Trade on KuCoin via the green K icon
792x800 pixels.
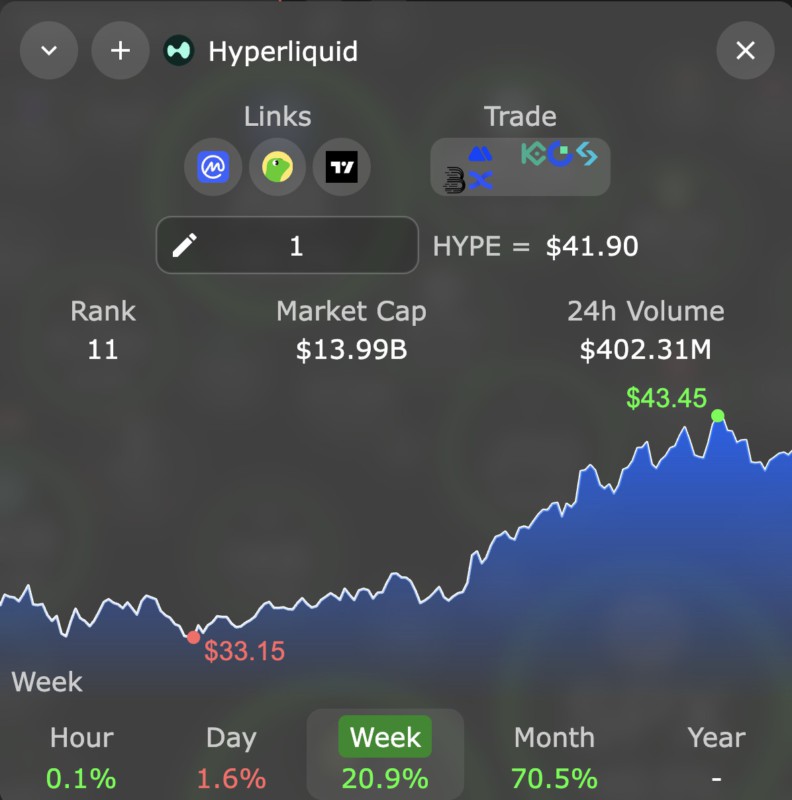click(533, 154)
